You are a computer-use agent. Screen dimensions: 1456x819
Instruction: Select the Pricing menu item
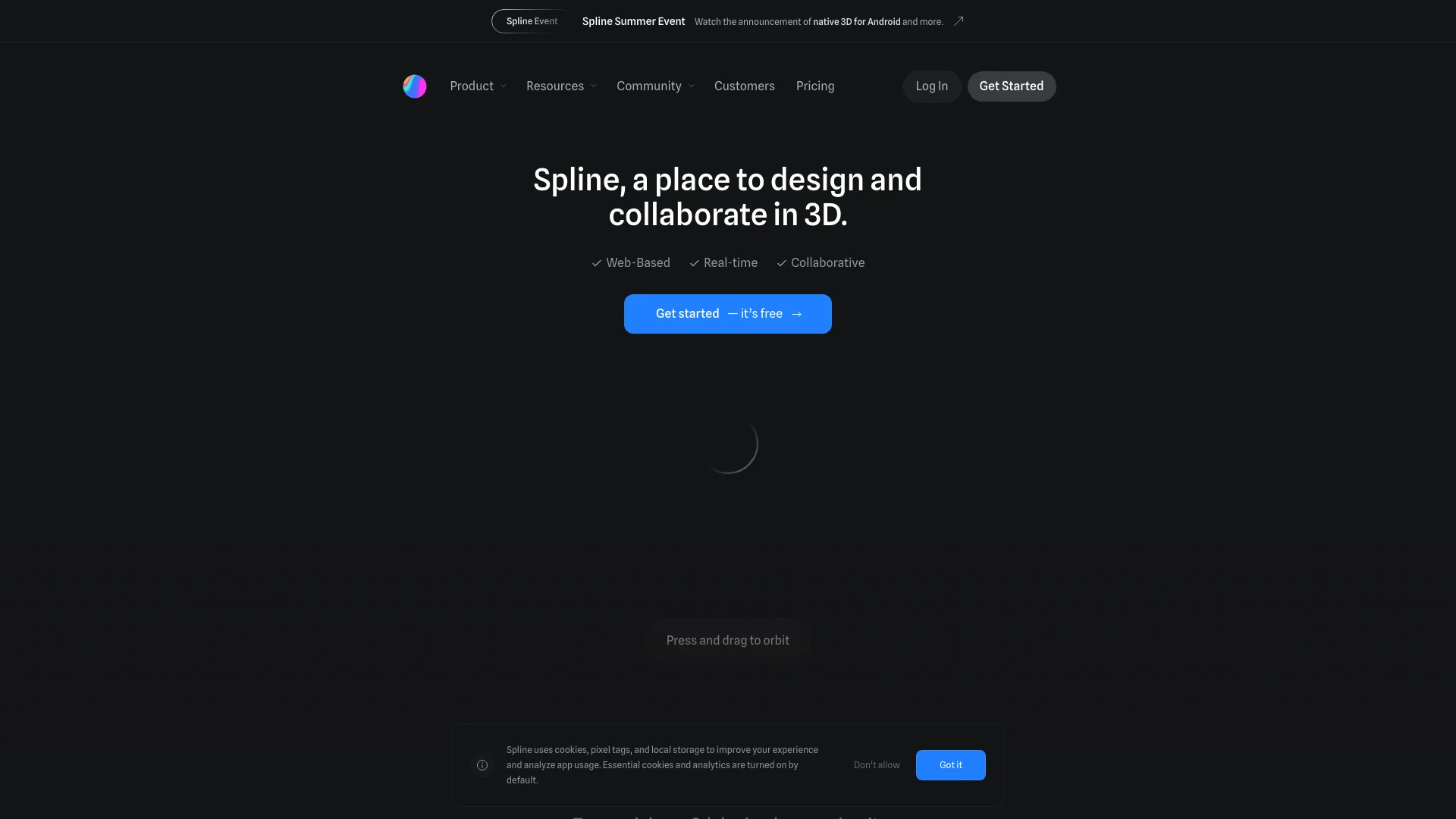click(x=814, y=86)
